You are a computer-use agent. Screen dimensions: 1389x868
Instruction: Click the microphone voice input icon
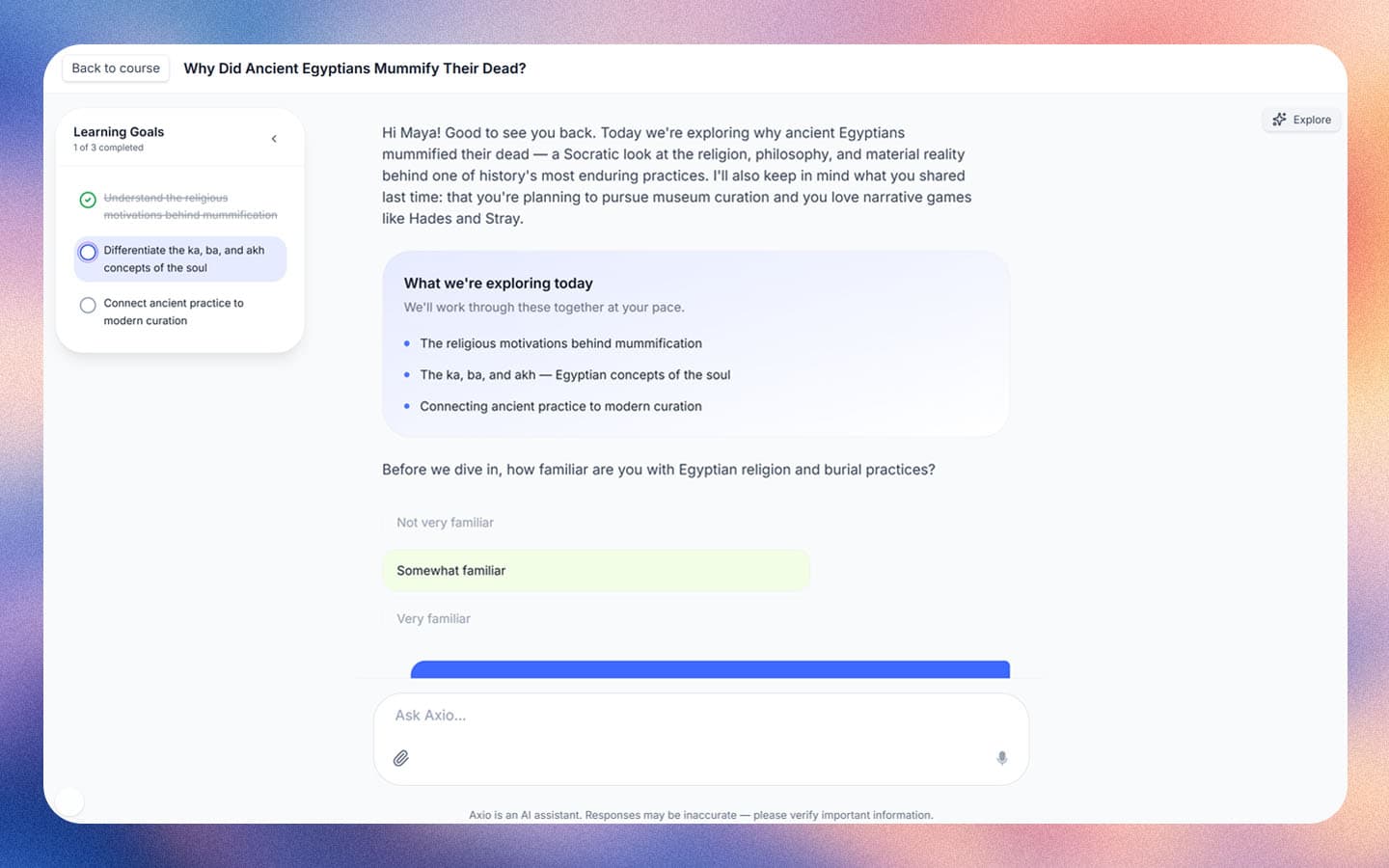click(x=1002, y=758)
